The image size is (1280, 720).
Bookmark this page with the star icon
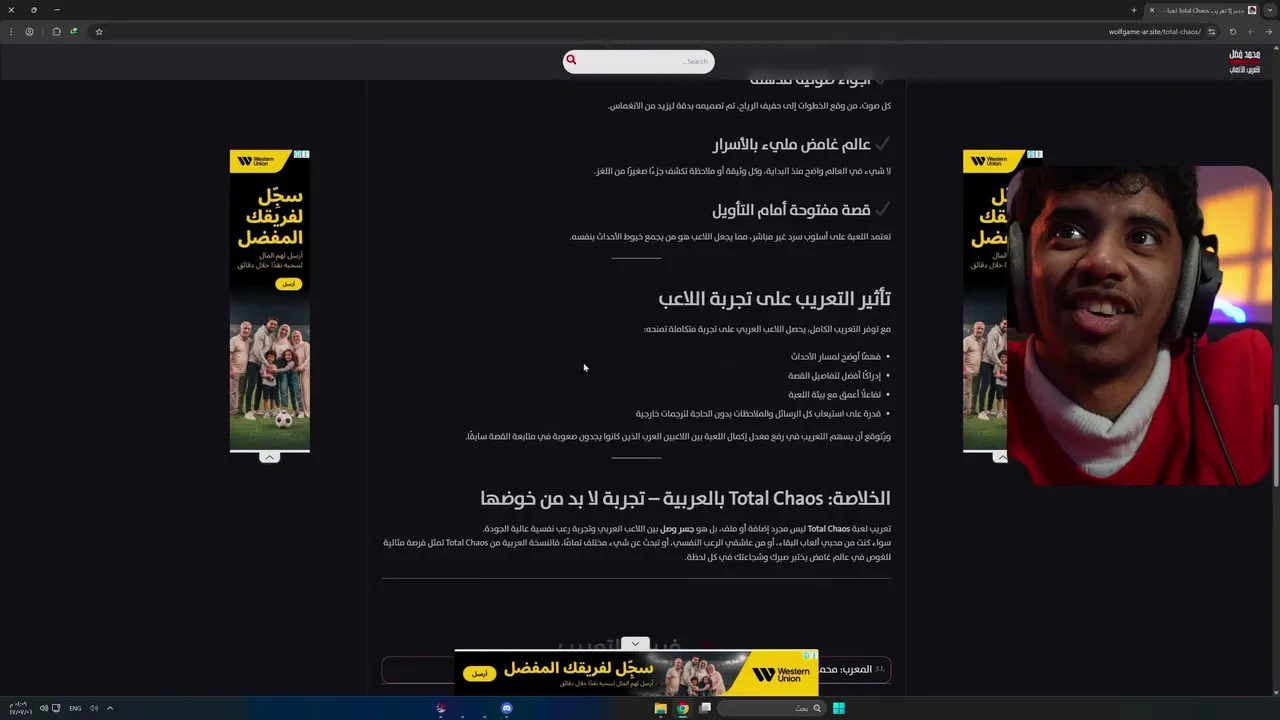[99, 31]
